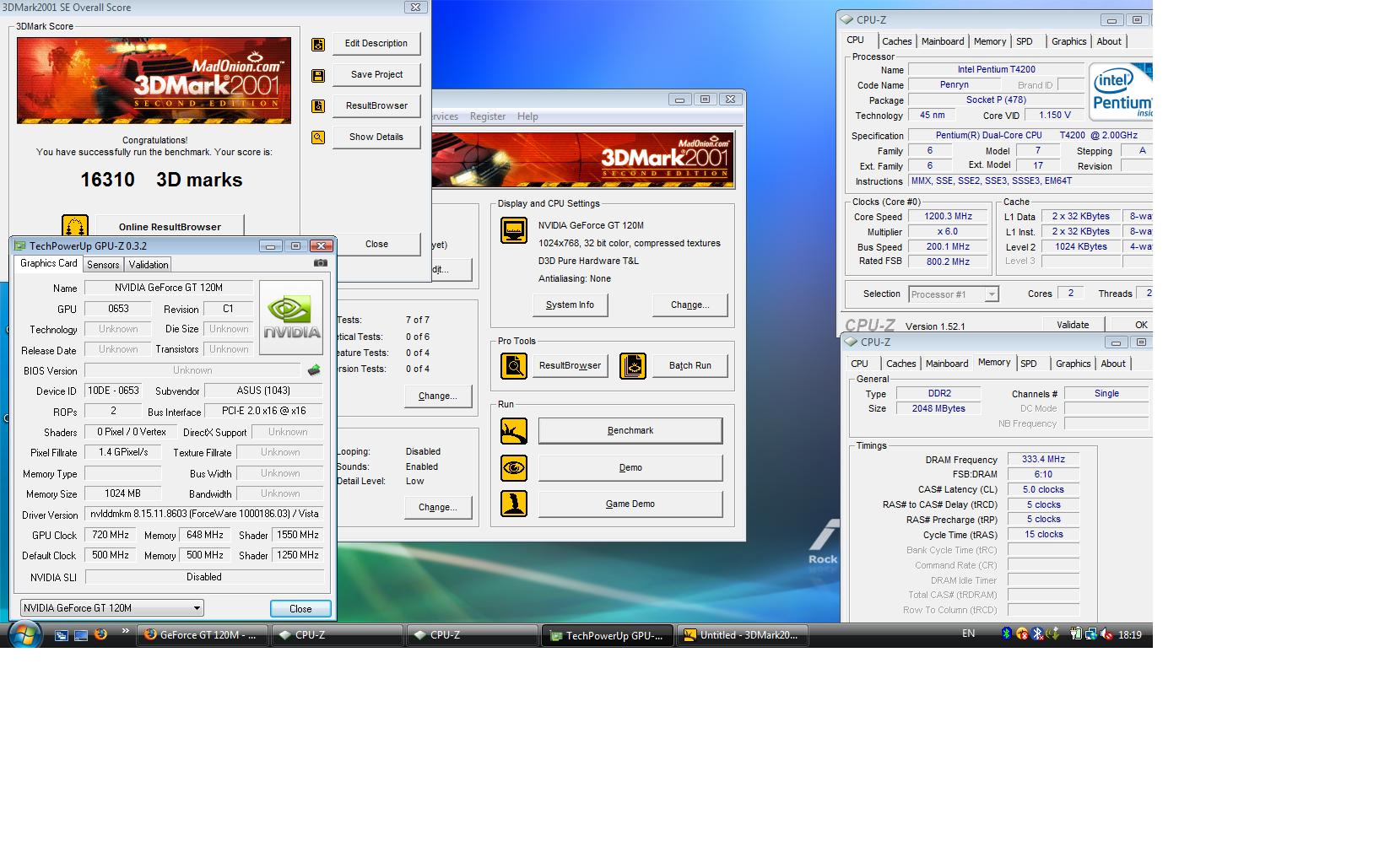The width and height of the screenshot is (1390, 868).
Task: Click the Pro Tools ResultBrowser magnifier icon
Action: coord(514,365)
